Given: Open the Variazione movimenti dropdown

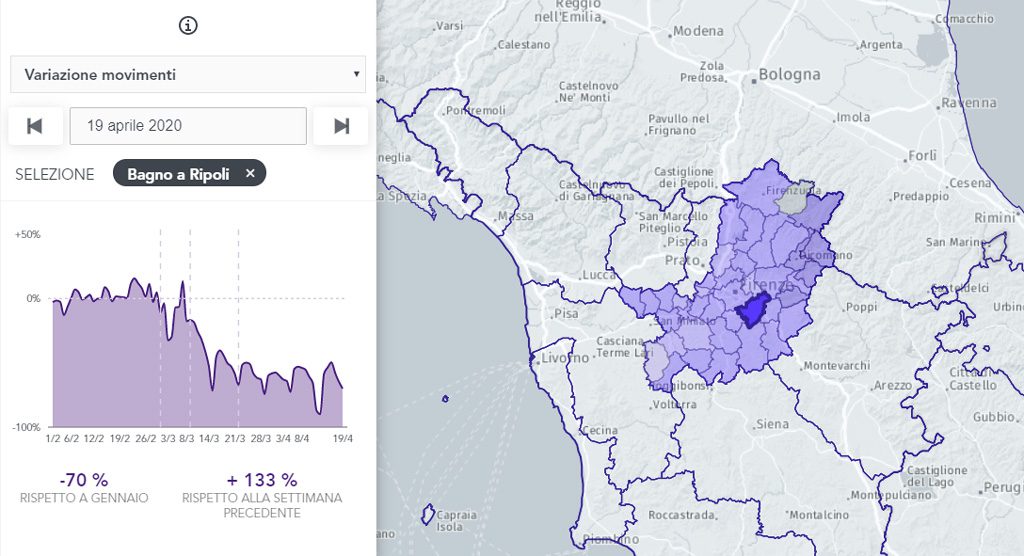Looking at the screenshot, I should pyautogui.click(x=188, y=74).
